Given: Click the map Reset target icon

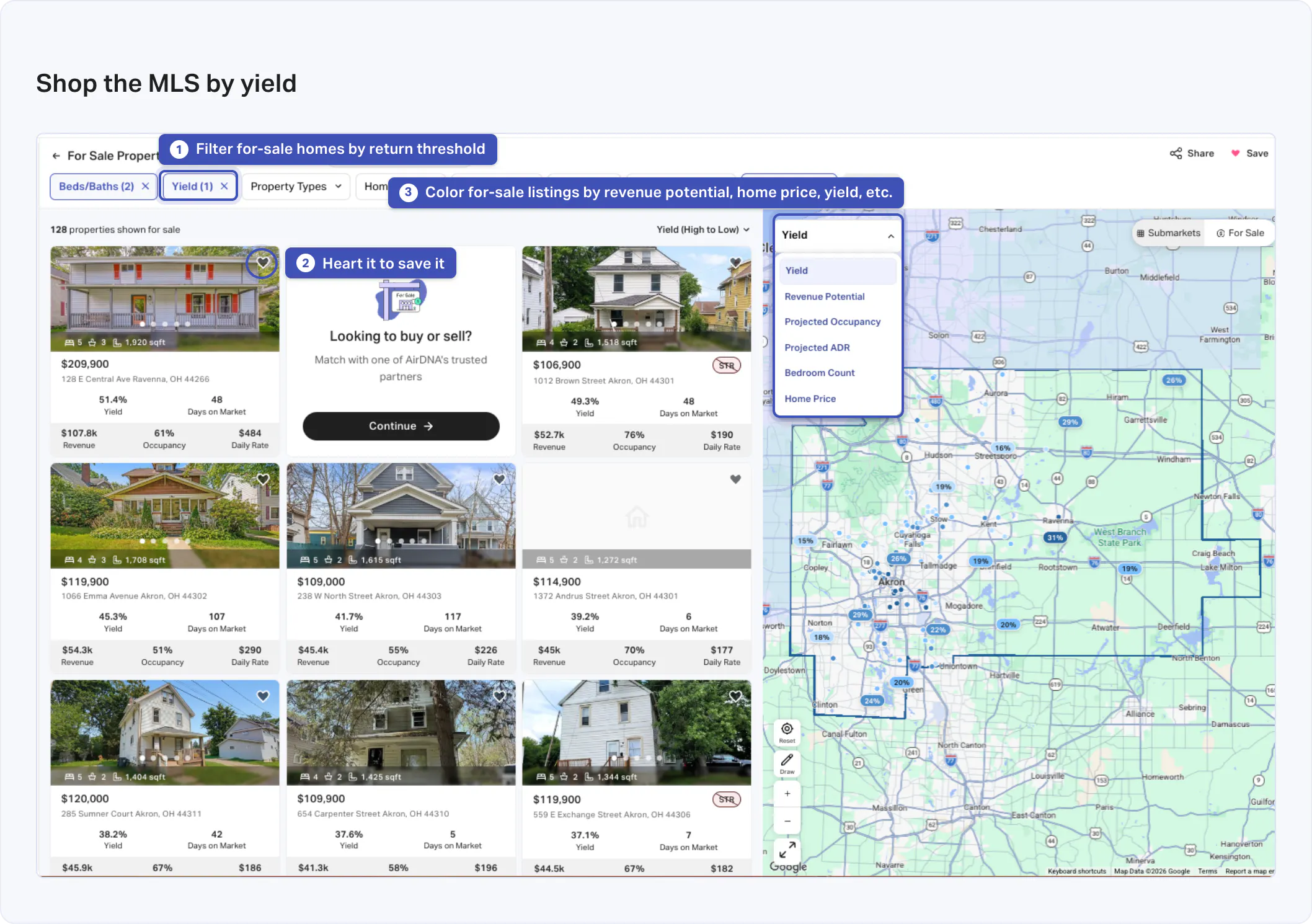Looking at the screenshot, I should pyautogui.click(x=787, y=732).
